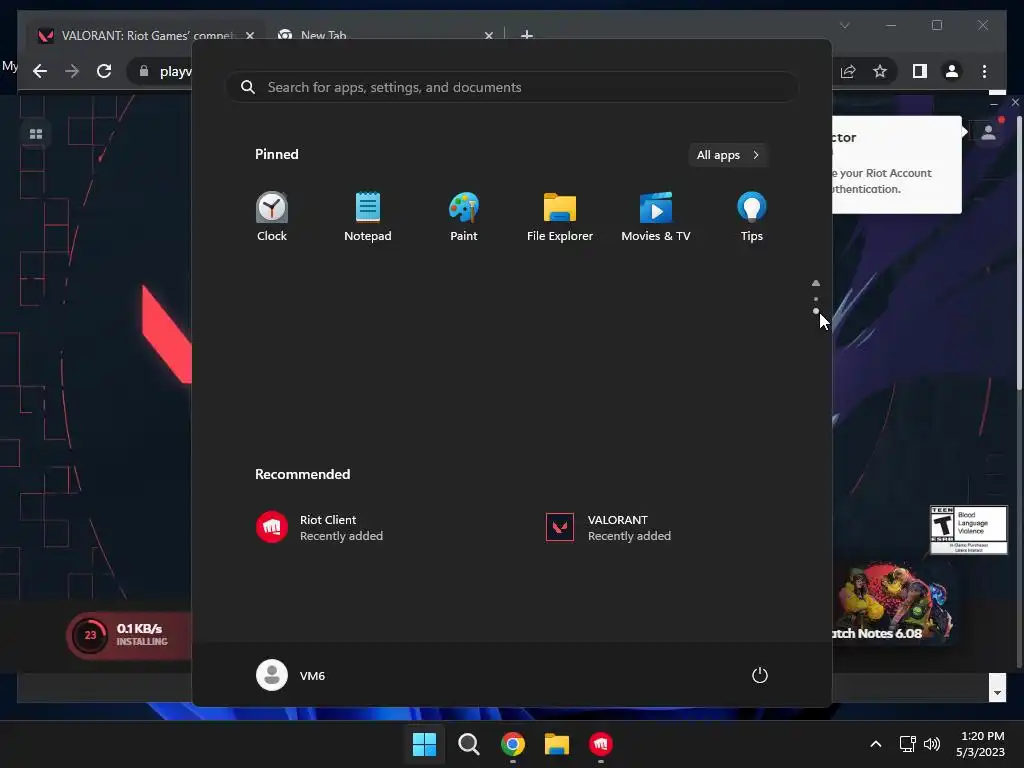Reload the page in Chrome
The height and width of the screenshot is (768, 1024).
104,71
